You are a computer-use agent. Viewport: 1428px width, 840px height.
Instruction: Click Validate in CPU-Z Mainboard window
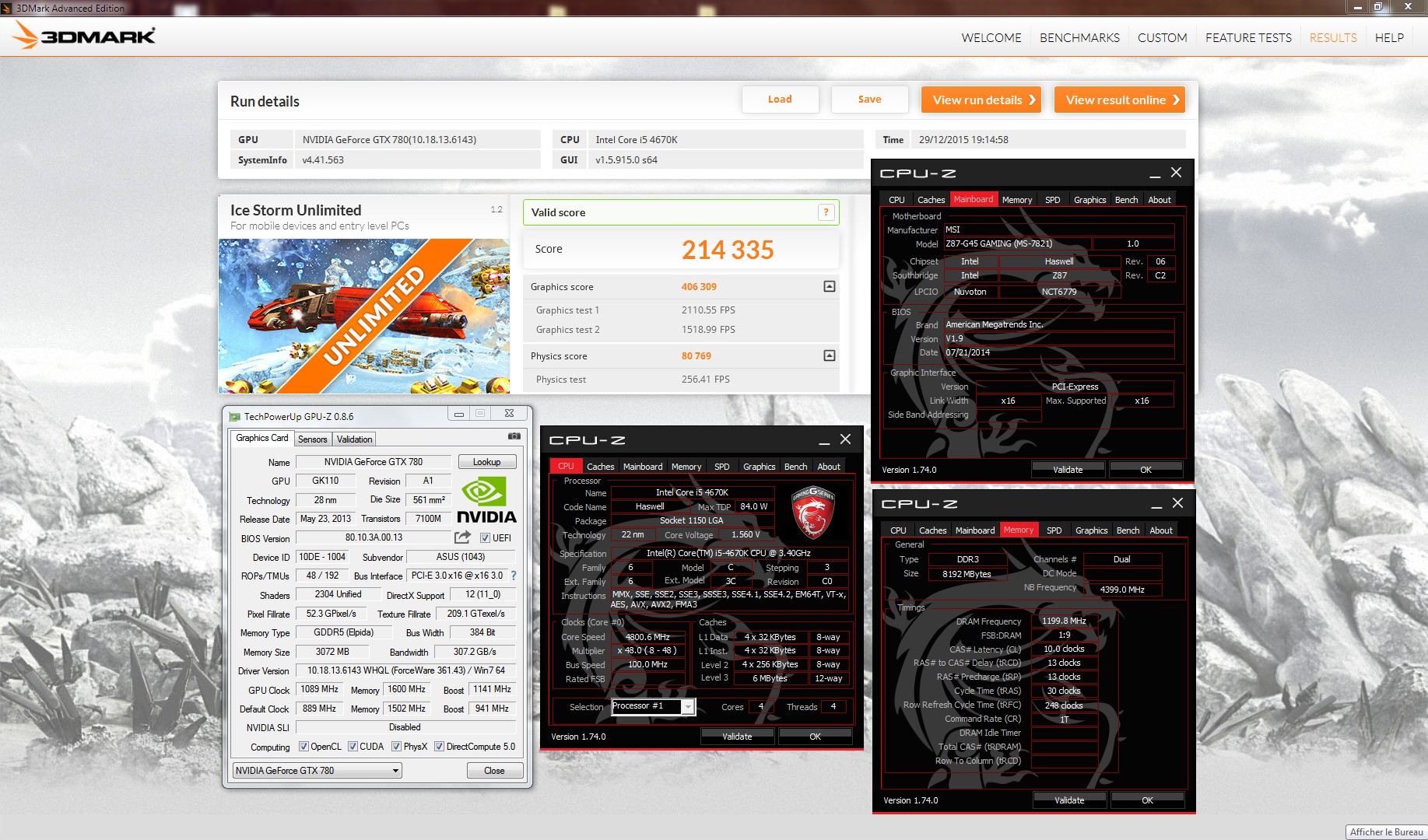click(1068, 470)
